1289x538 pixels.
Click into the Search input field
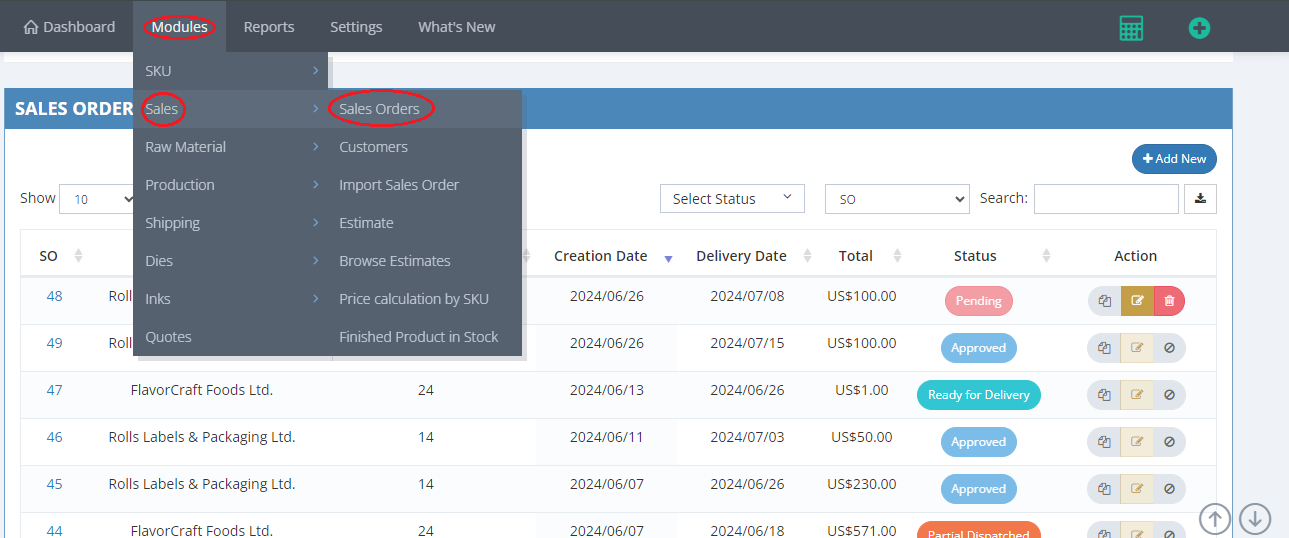pyautogui.click(x=1105, y=199)
